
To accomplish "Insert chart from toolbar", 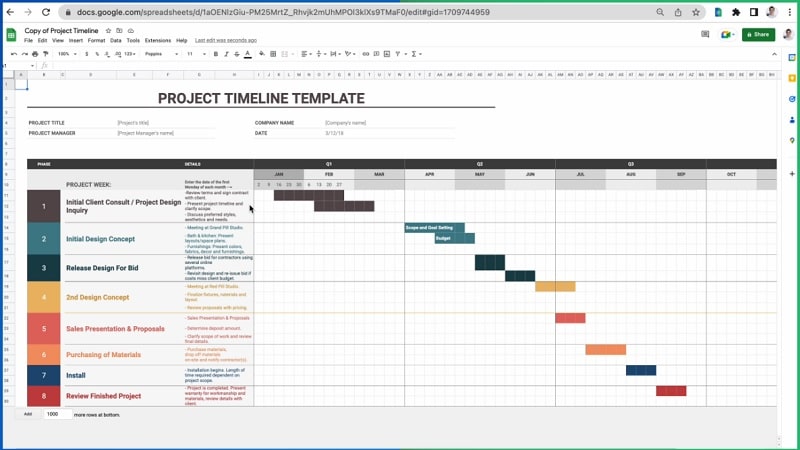I will 387,54.
